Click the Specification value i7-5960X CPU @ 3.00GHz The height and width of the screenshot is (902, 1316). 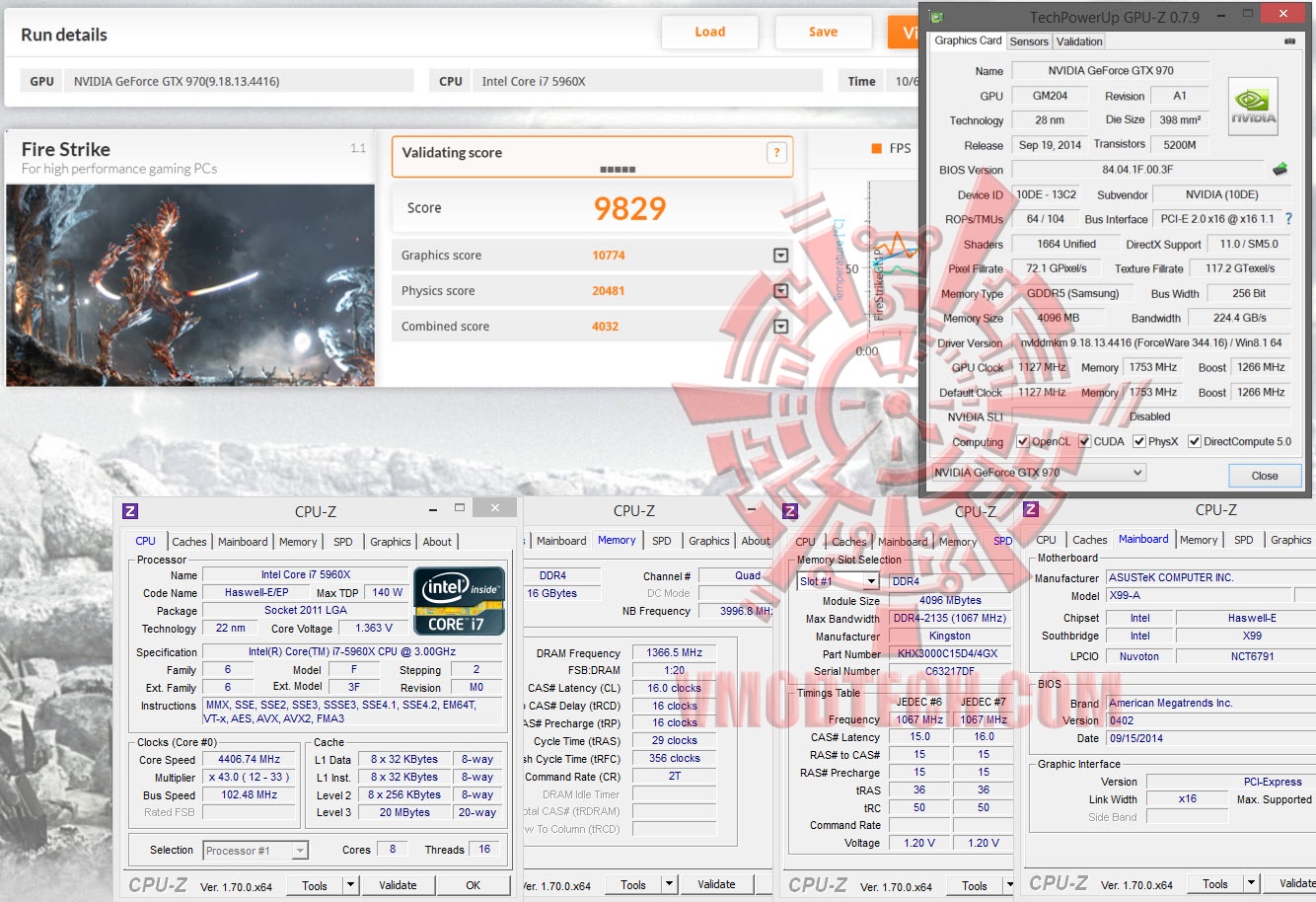(x=352, y=652)
